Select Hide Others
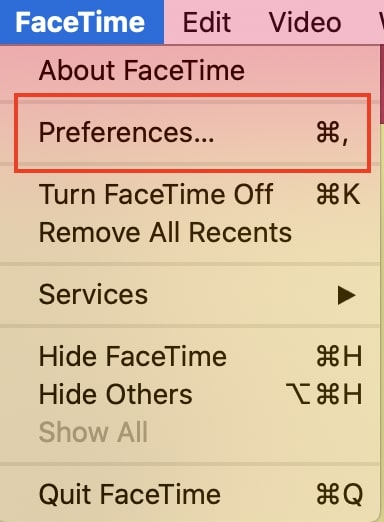384x522 pixels. (190, 394)
